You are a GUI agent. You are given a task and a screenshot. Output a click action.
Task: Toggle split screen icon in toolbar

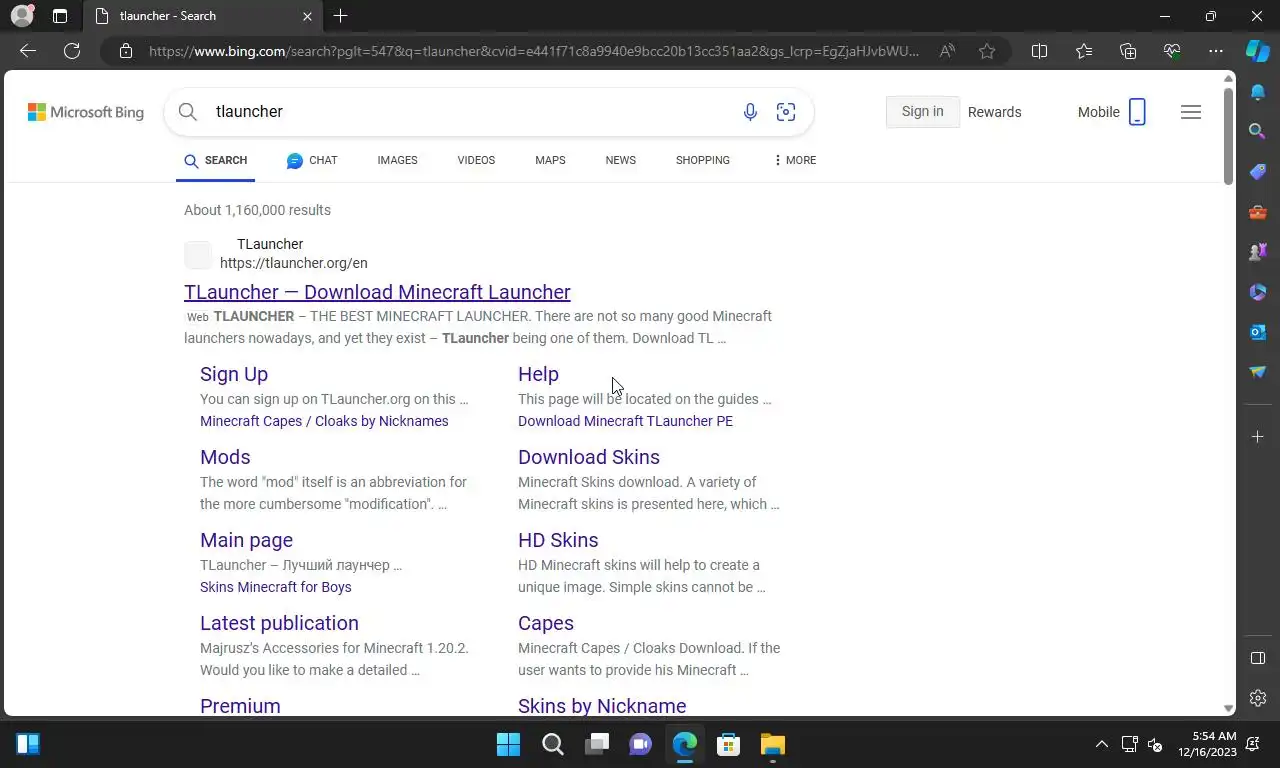[x=1039, y=51]
